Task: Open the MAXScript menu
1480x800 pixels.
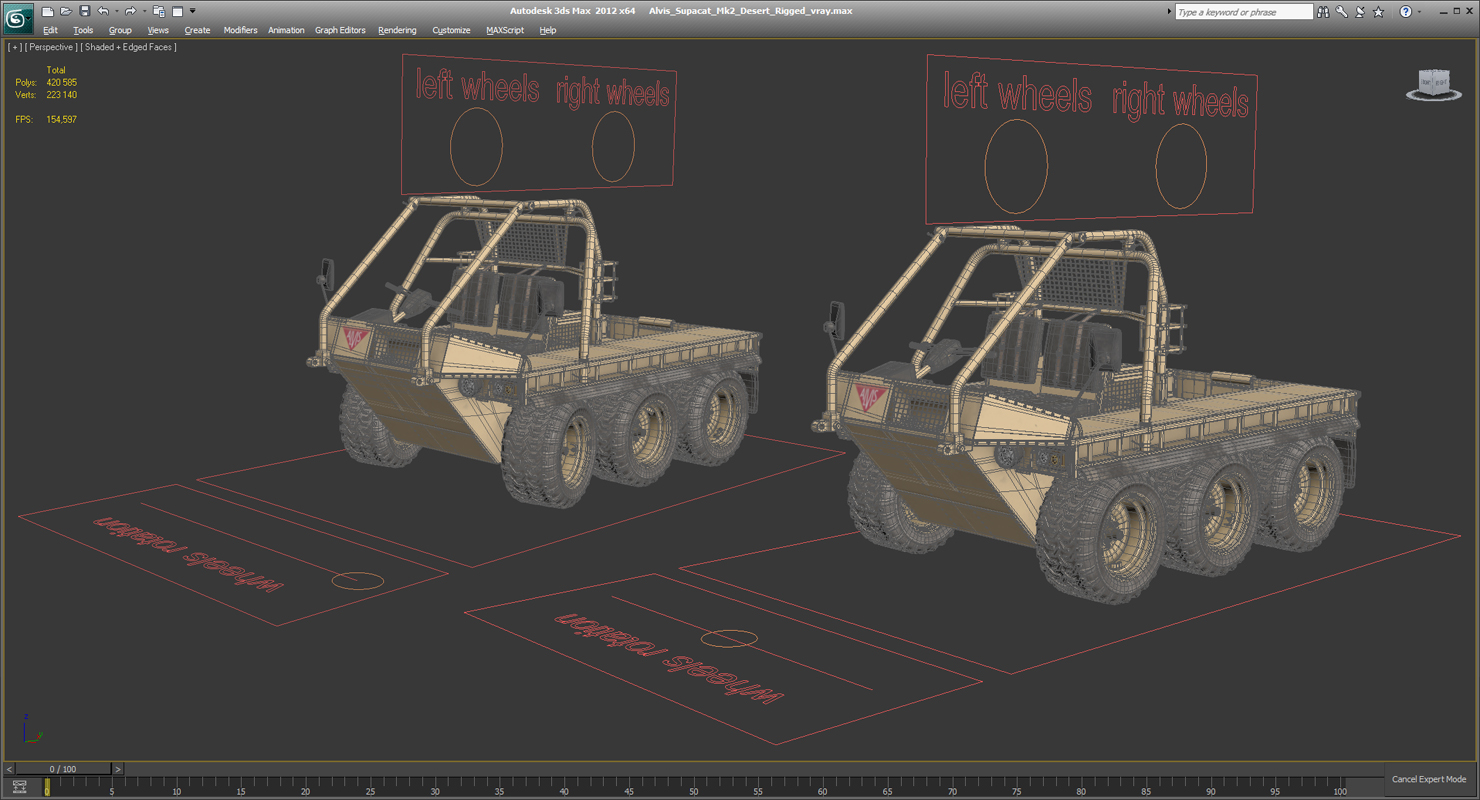Action: click(505, 30)
